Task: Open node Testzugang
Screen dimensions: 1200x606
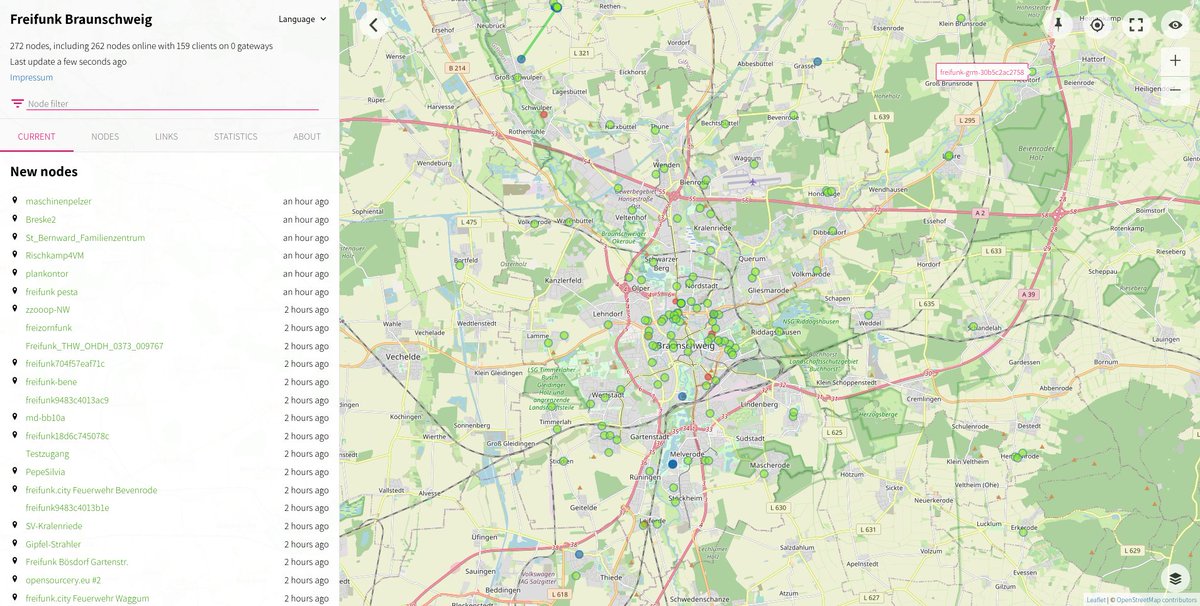Action: pyautogui.click(x=46, y=453)
